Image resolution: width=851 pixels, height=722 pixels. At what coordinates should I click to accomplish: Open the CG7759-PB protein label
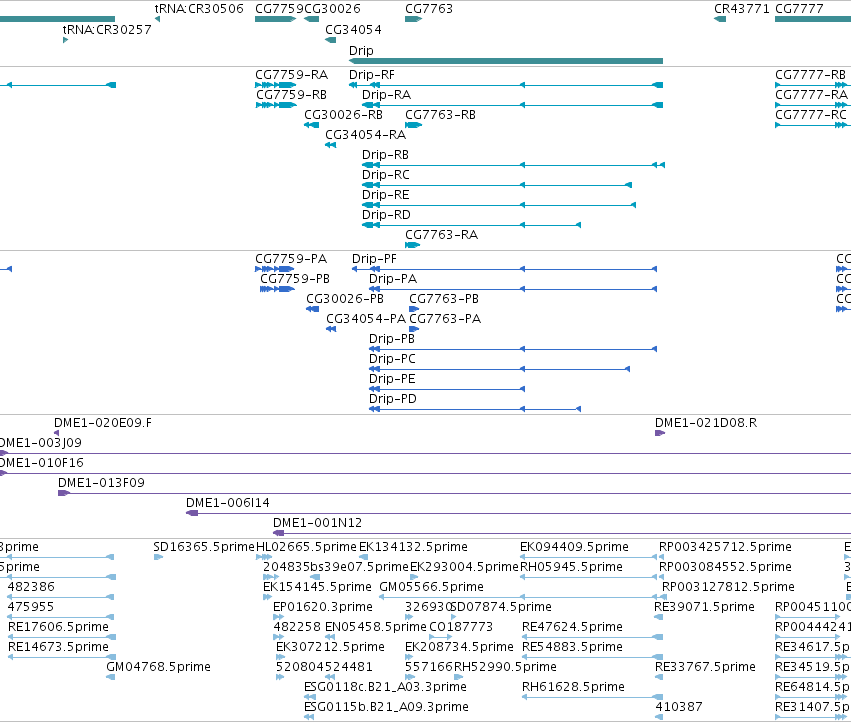pyautogui.click(x=295, y=279)
